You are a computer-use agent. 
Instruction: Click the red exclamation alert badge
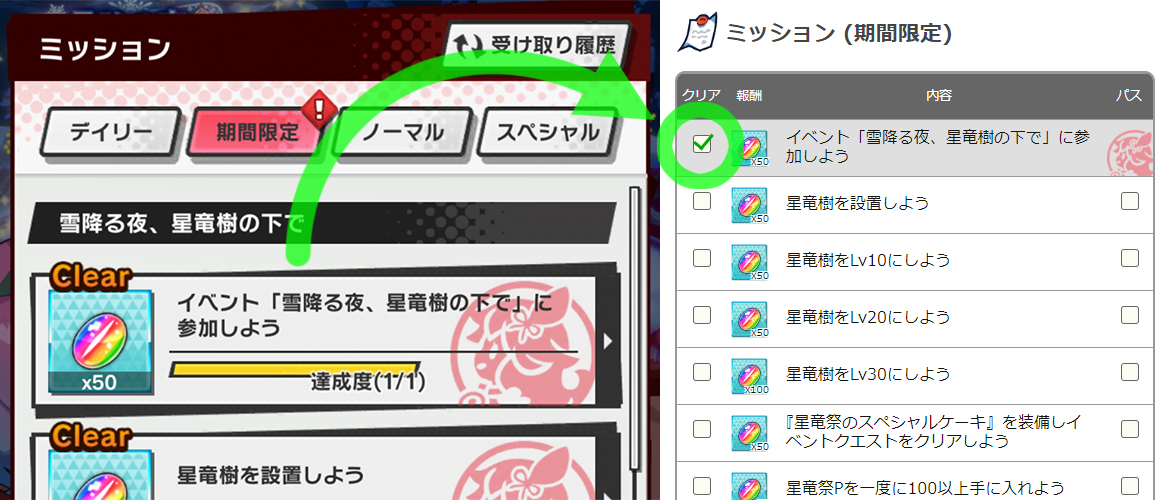[x=319, y=108]
